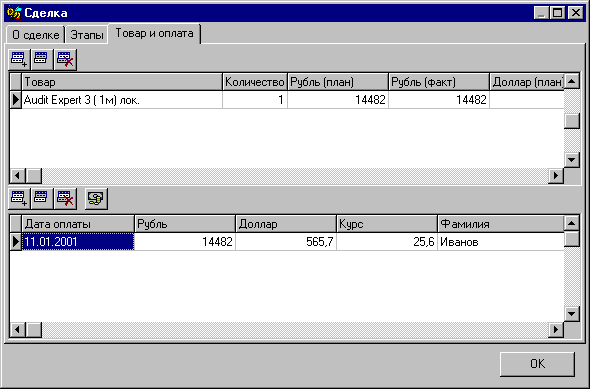Click the money coins icon in payments toolbar
590x389 pixels.
coord(96,199)
